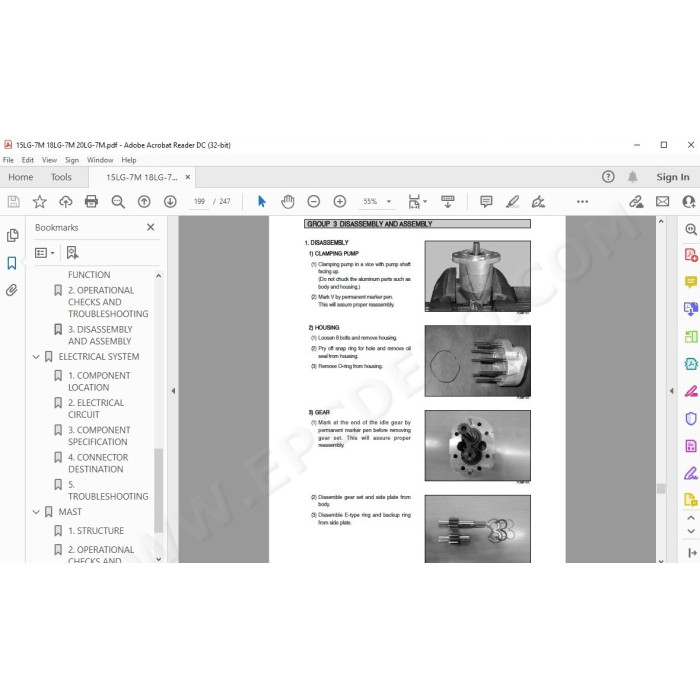Expand right tools pane toggle at bottom
Viewport: 700px width, 700px height.
(x=692, y=553)
